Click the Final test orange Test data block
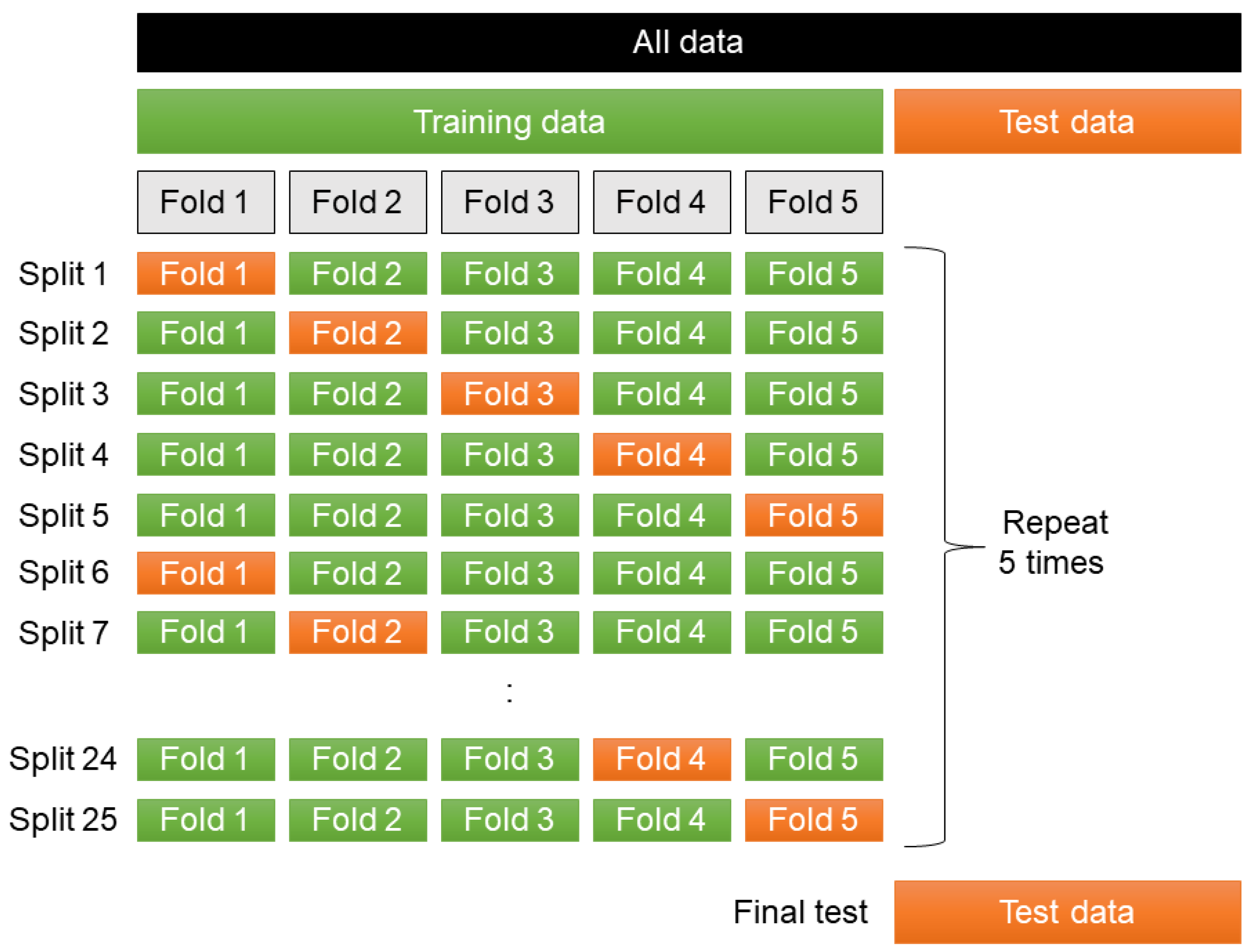 click(1067, 912)
